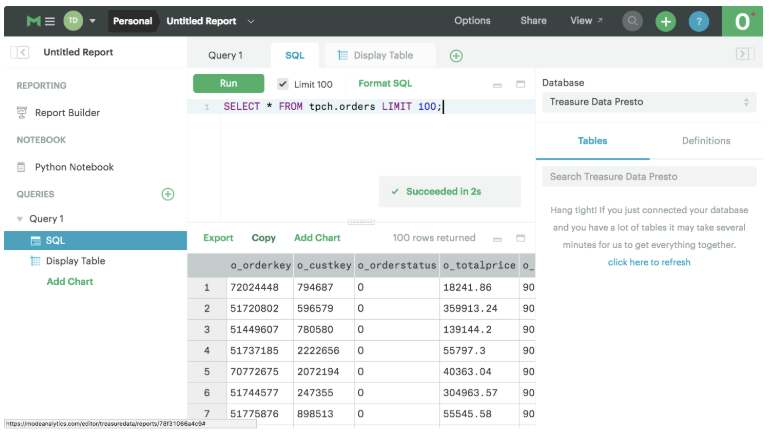Maximize the SQL editor pane
Image resolution: width=773 pixels, height=444 pixels.
[520, 84]
